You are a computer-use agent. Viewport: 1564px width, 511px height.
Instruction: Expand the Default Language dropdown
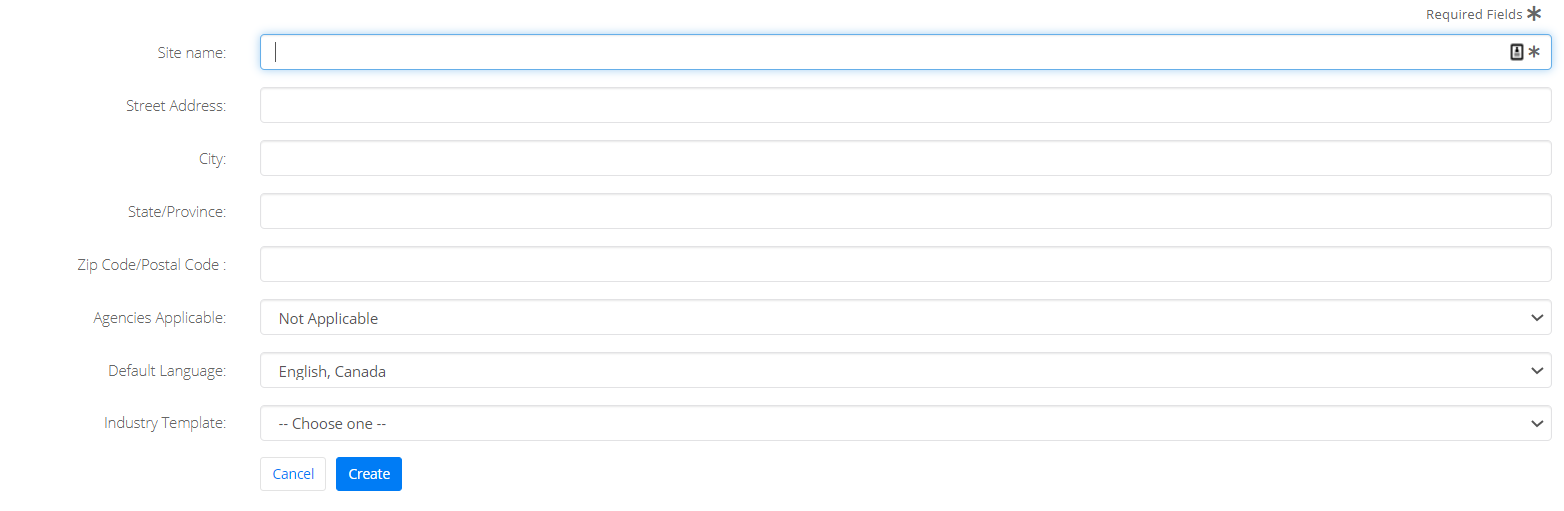(x=906, y=370)
